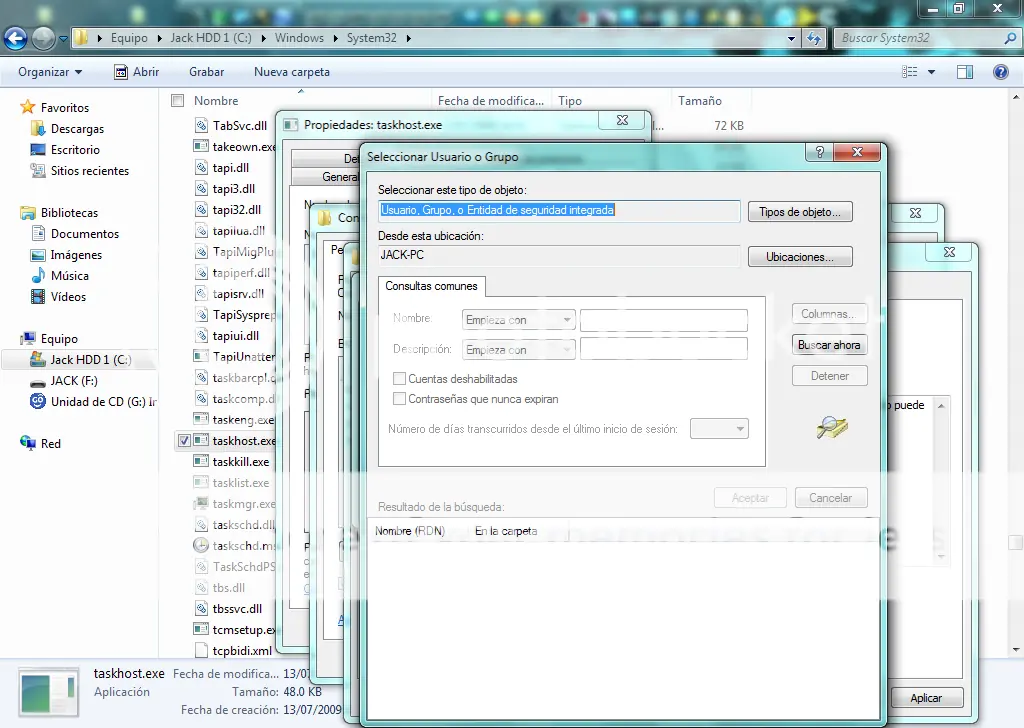Open the Organizar menu
The width and height of the screenshot is (1024, 728).
tap(50, 72)
